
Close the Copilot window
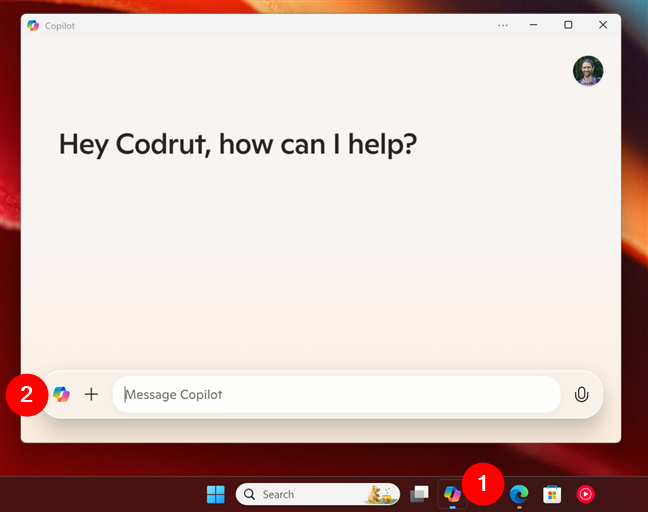point(603,25)
